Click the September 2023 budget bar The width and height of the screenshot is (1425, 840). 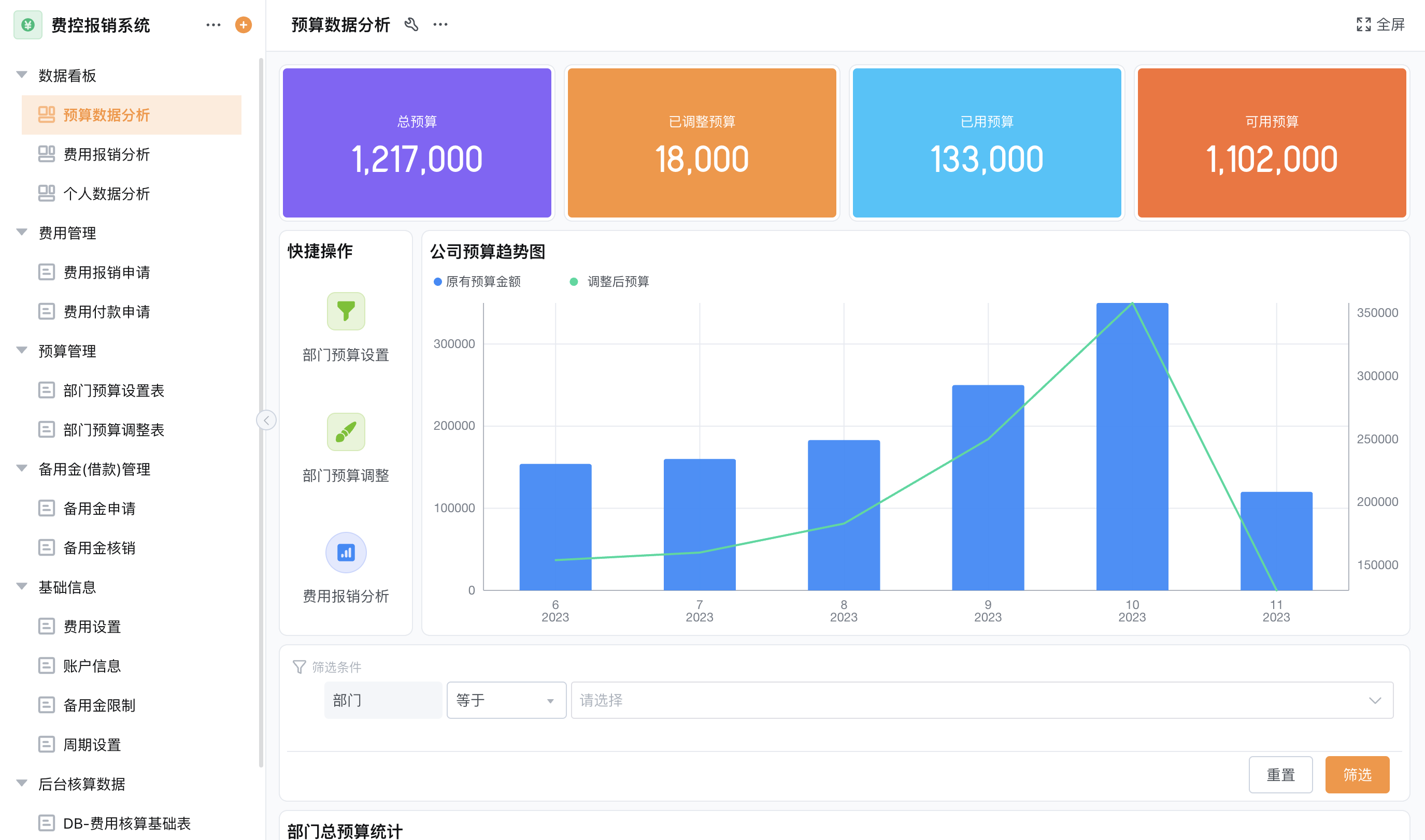988,487
